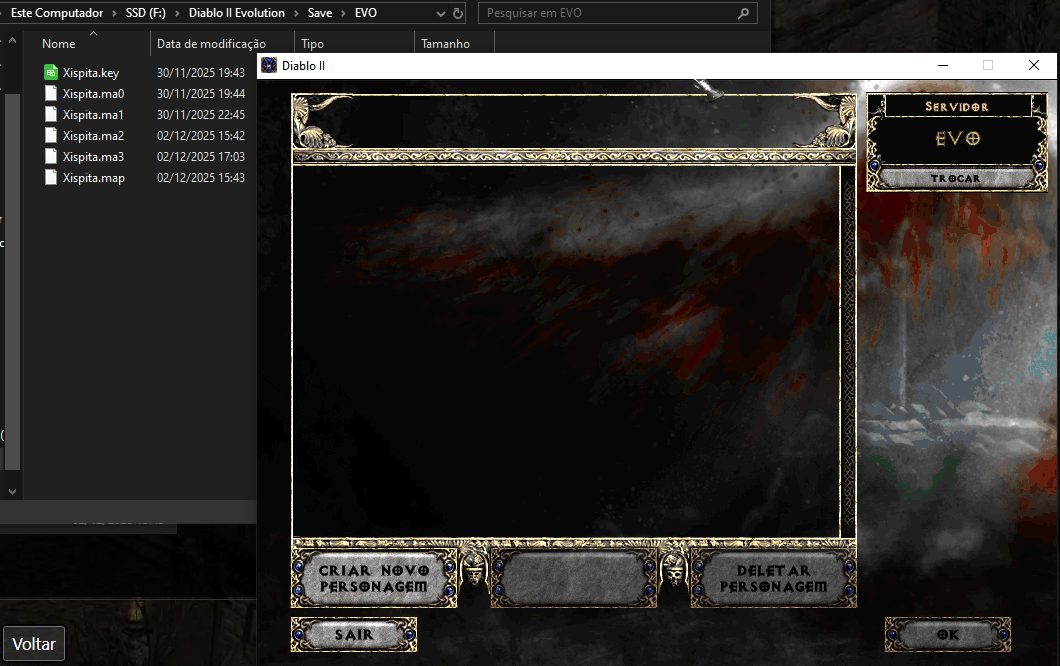
Task: Click the Pesquisar em EVO search field
Action: point(605,14)
